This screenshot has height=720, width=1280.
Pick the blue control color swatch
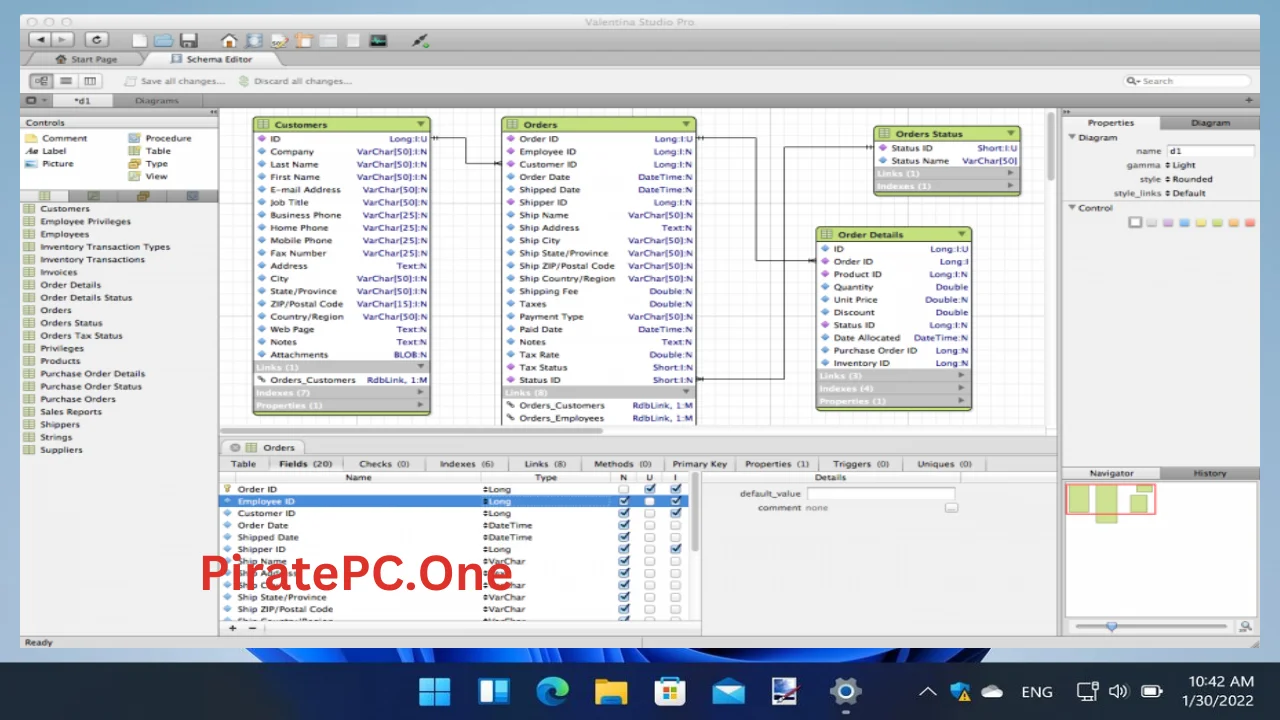coord(1184,223)
